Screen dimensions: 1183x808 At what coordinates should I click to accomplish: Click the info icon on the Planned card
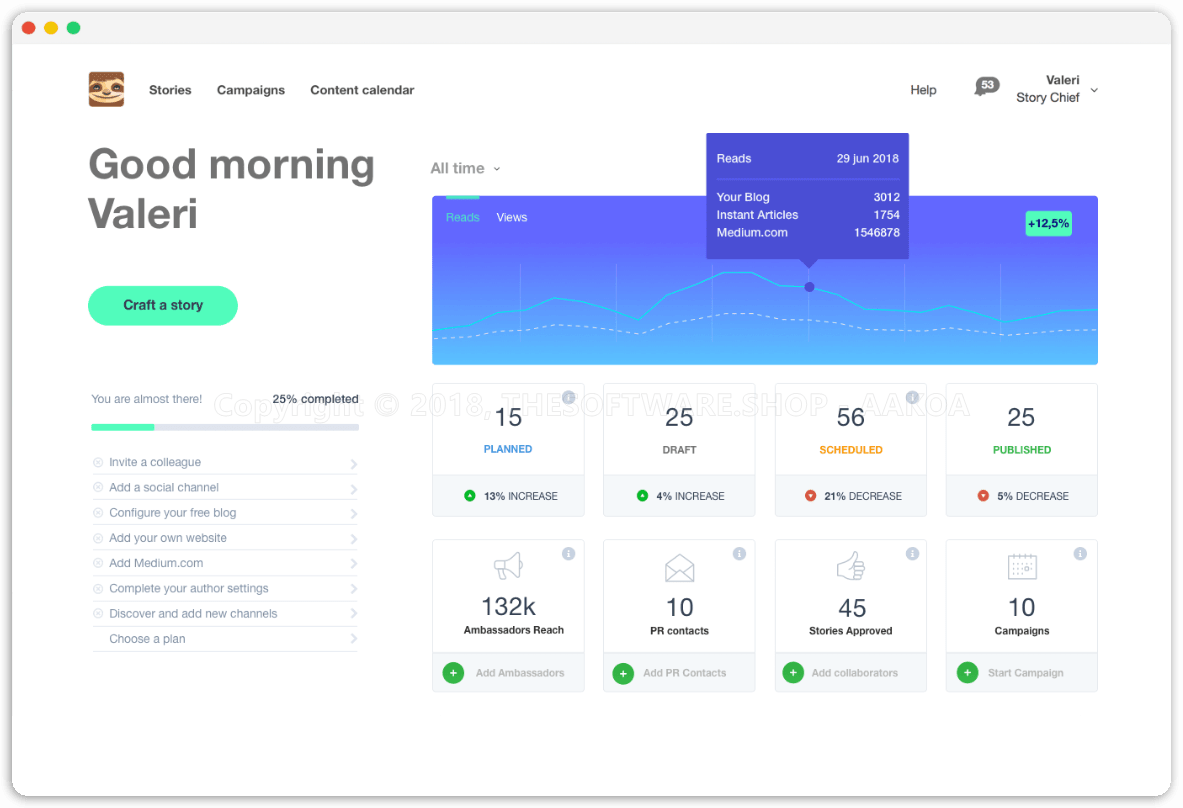coord(568,398)
